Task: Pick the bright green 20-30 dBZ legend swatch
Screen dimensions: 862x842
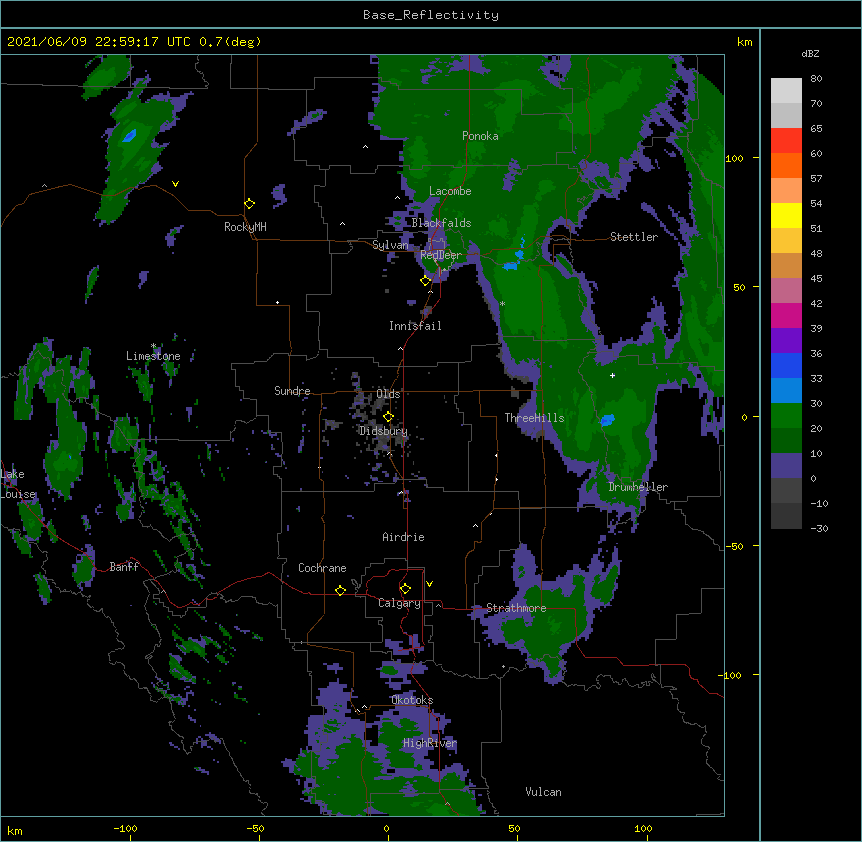Action: click(x=786, y=416)
